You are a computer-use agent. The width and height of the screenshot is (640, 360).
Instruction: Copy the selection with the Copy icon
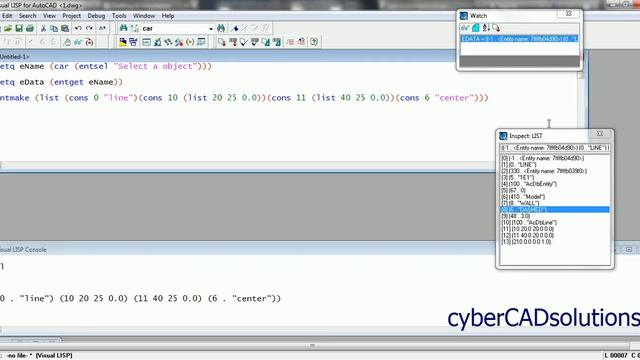pyautogui.click(x=54, y=28)
